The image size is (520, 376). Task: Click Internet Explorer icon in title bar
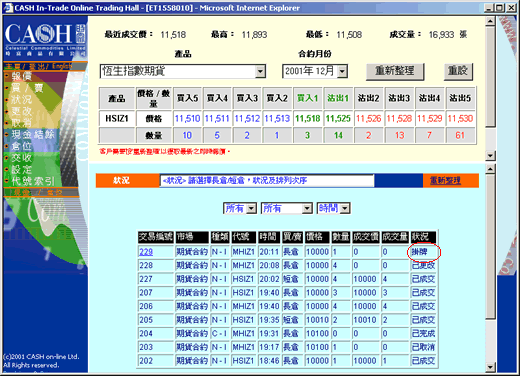pyautogui.click(x=8, y=8)
